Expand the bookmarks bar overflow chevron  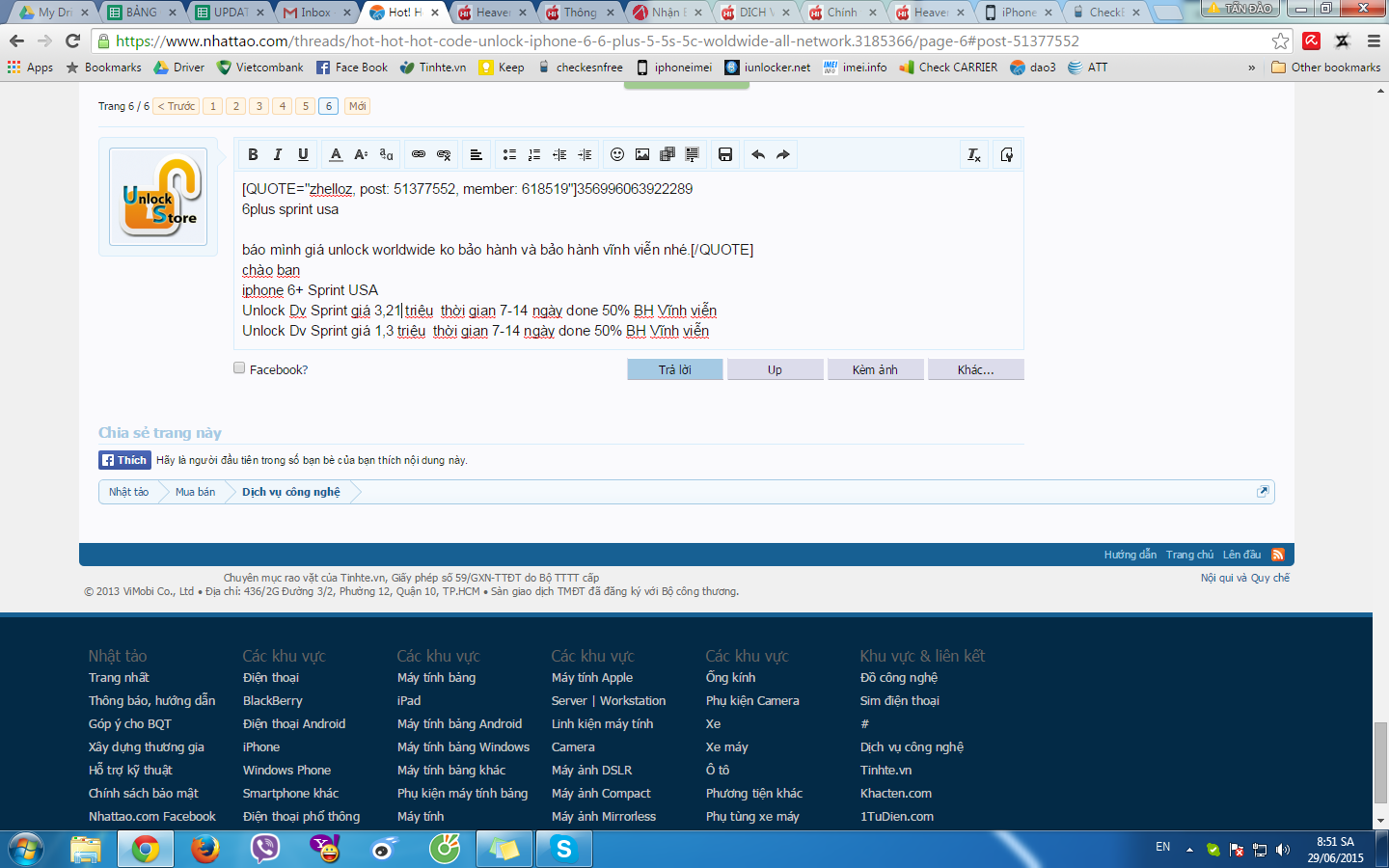[x=1252, y=68]
